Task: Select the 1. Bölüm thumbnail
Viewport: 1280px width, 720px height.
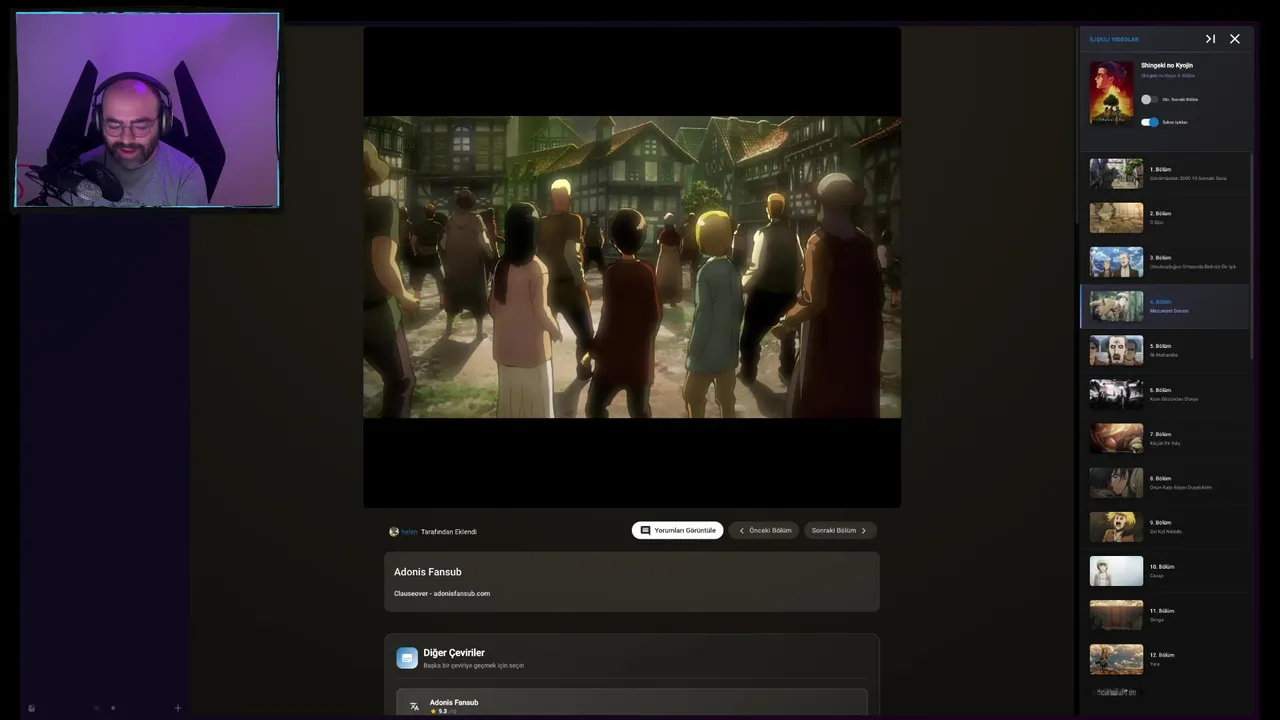Action: 1116,174
